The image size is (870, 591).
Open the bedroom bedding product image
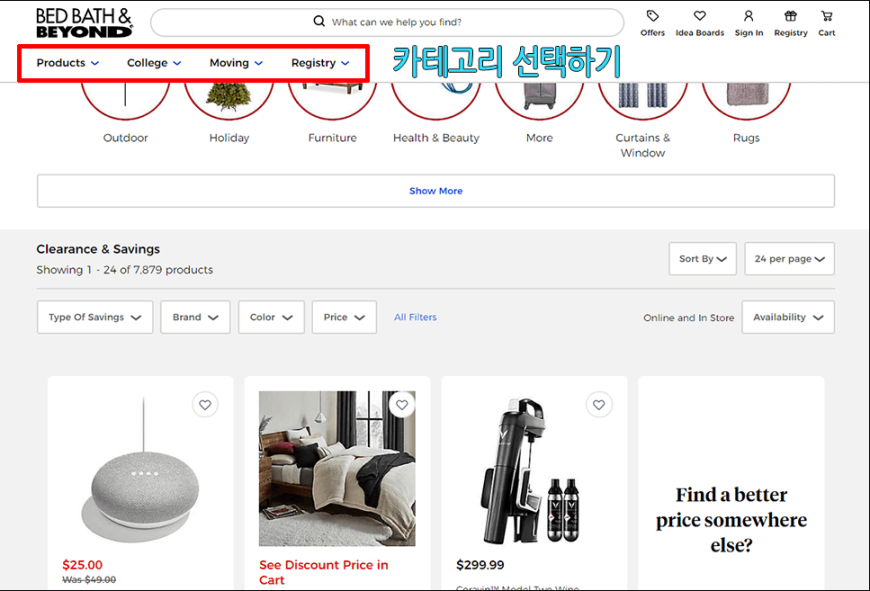pyautogui.click(x=337, y=468)
